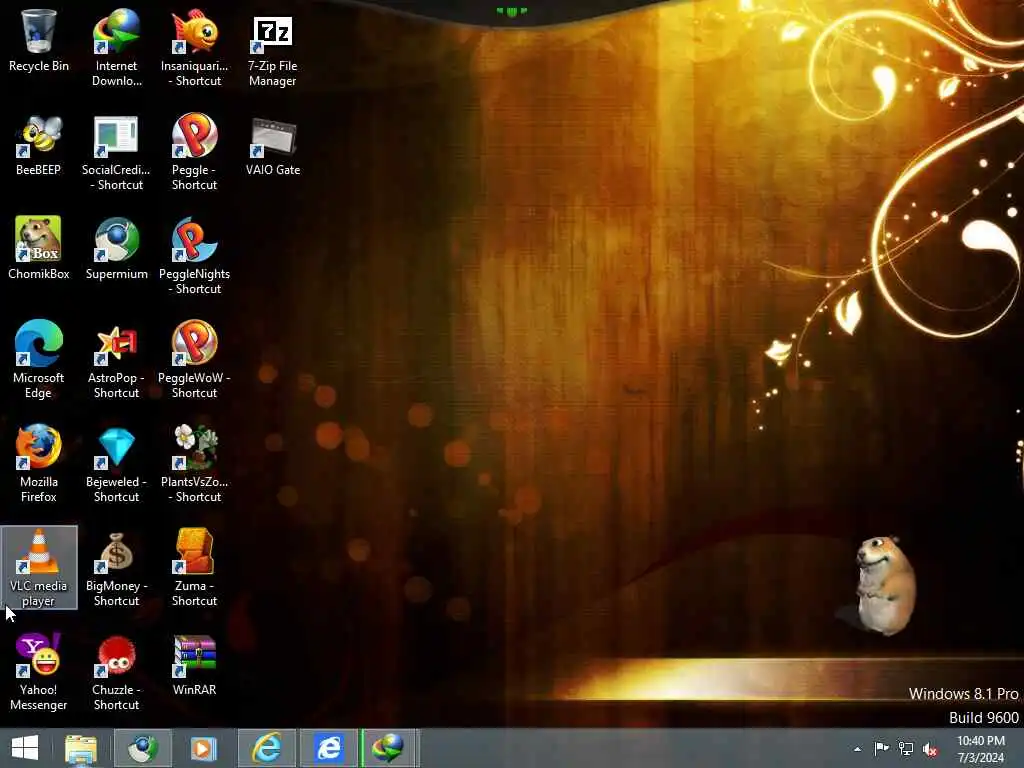The image size is (1024, 768).
Task: Switch to Internet Download Manager taskbar button
Action: point(388,748)
